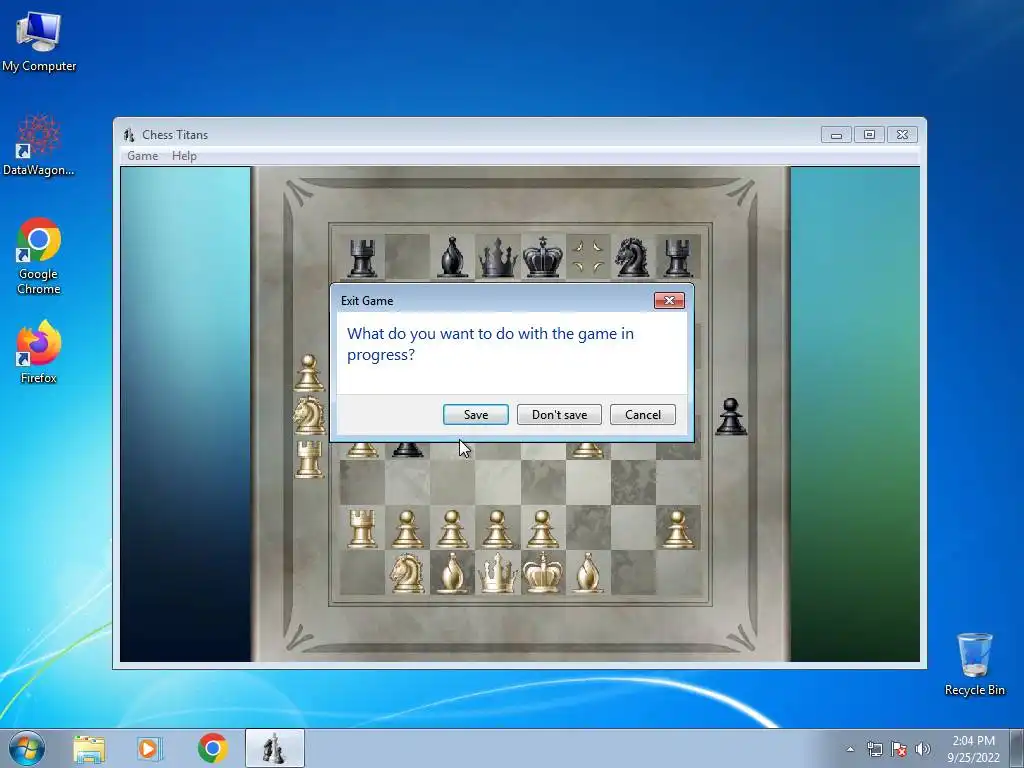Launch Windows Media Player from taskbar
Screen dimensions: 1024x768
click(150, 749)
